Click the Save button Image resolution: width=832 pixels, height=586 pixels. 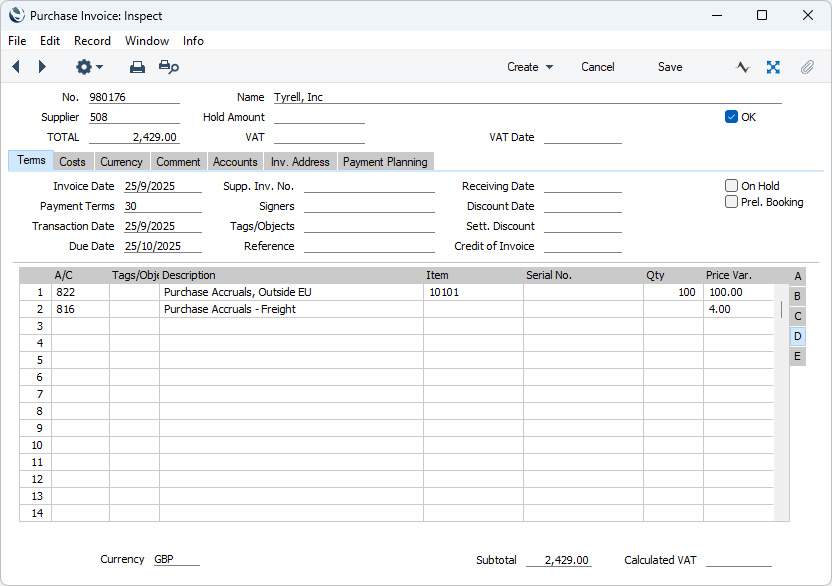pyautogui.click(x=670, y=67)
